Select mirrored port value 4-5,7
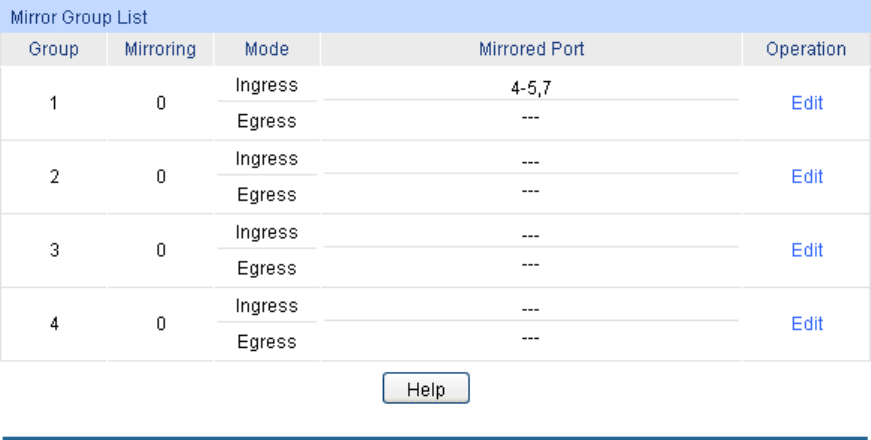Viewport: 871px width, 440px height. (x=530, y=88)
